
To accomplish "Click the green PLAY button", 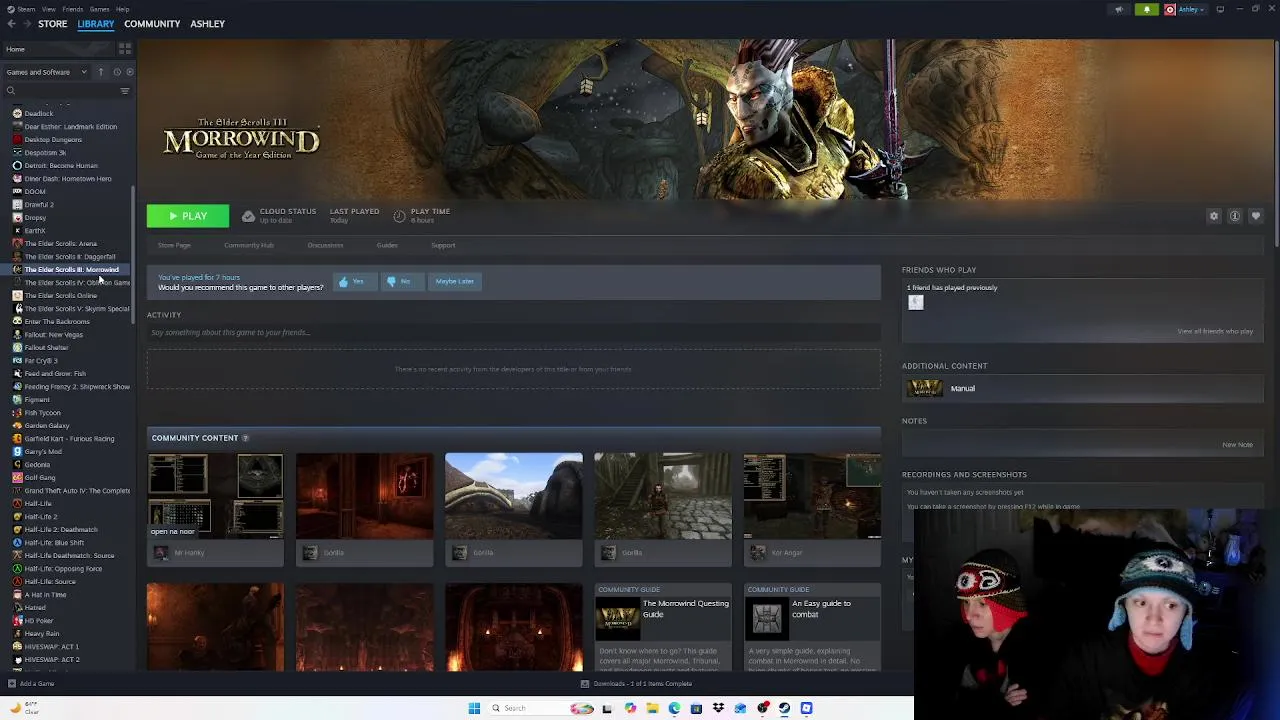I will [x=188, y=216].
